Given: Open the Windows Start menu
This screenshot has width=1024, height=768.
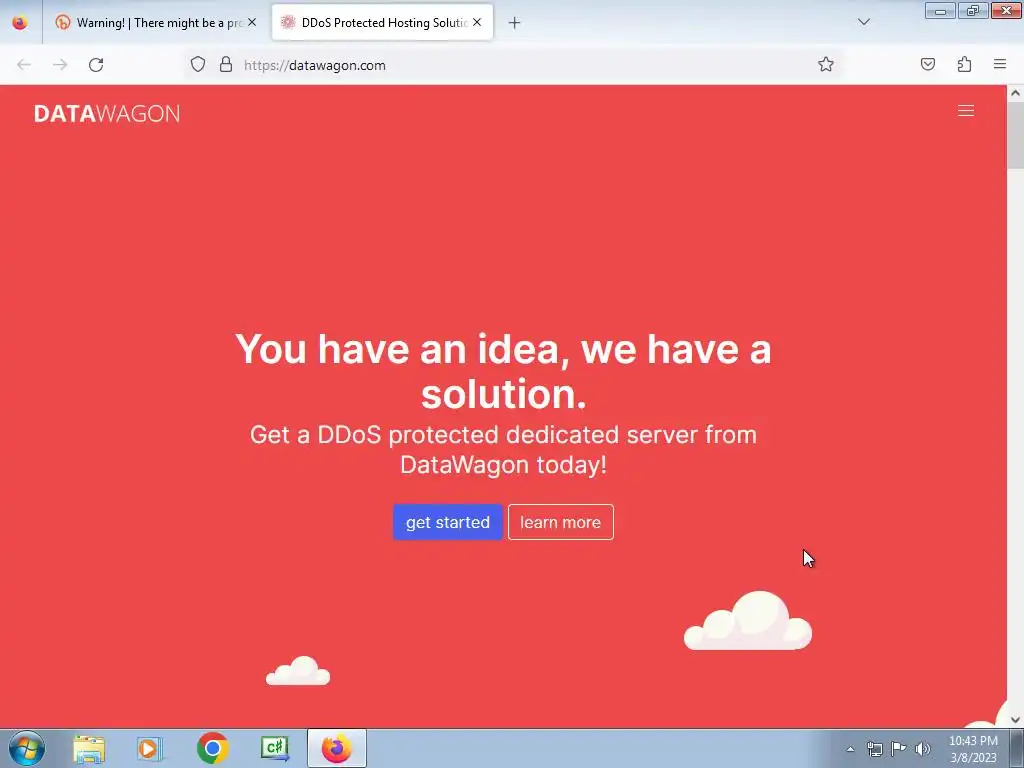Looking at the screenshot, I should (27, 748).
